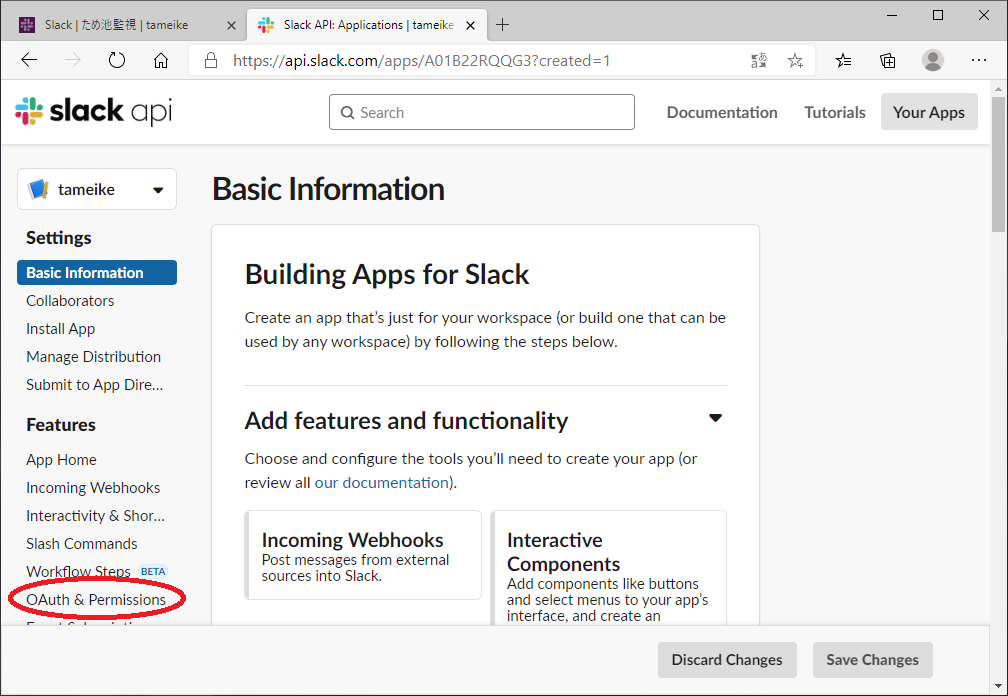The width and height of the screenshot is (1008, 696).
Task: Open Documentation in top navigation
Action: tap(722, 112)
